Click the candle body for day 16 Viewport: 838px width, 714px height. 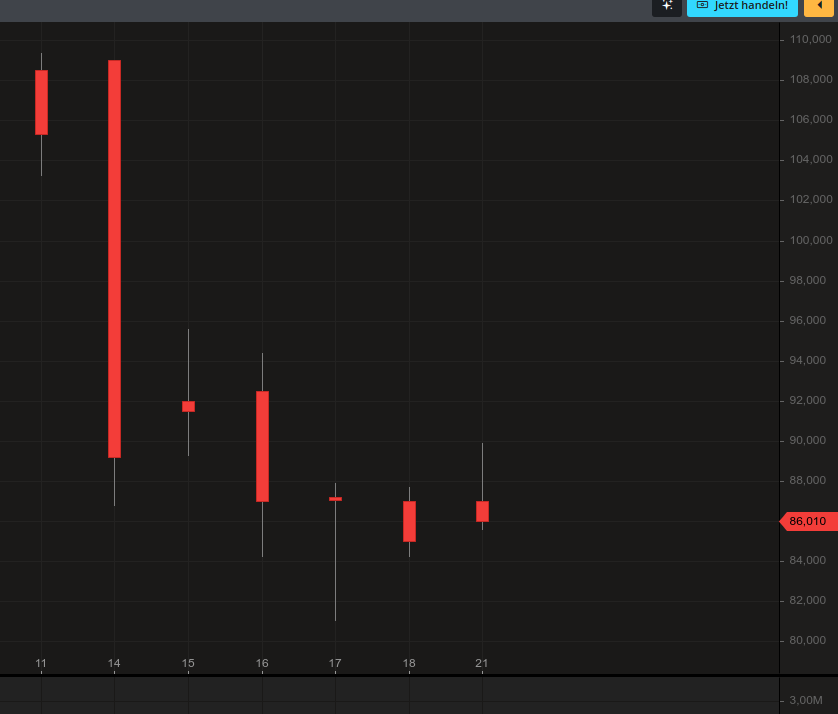pyautogui.click(x=262, y=446)
